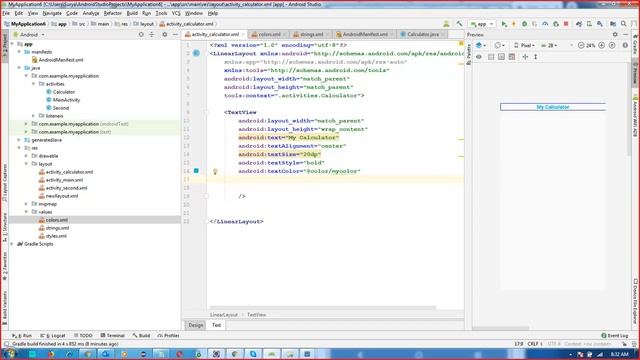Open the Pixel device dropdown in preview
This screenshot has width=640, height=360.
tap(524, 45)
